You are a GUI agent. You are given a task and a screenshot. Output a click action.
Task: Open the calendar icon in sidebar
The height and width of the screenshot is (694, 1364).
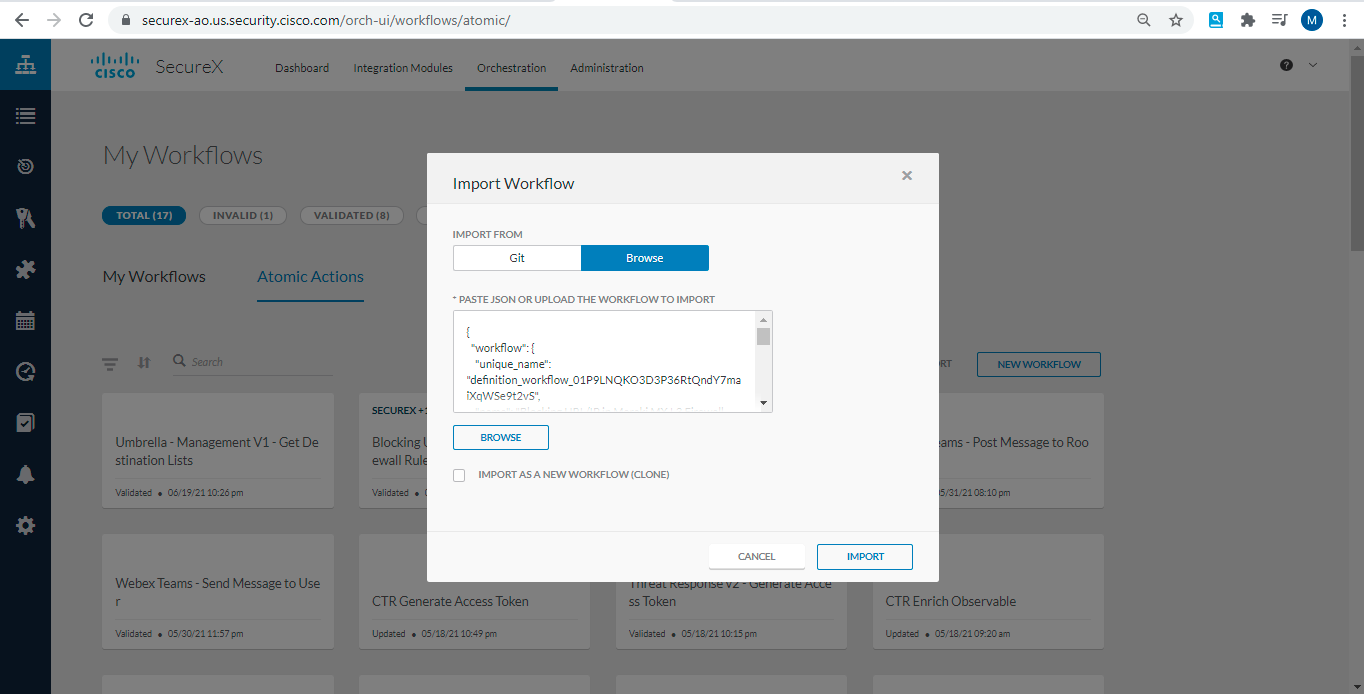(25, 321)
